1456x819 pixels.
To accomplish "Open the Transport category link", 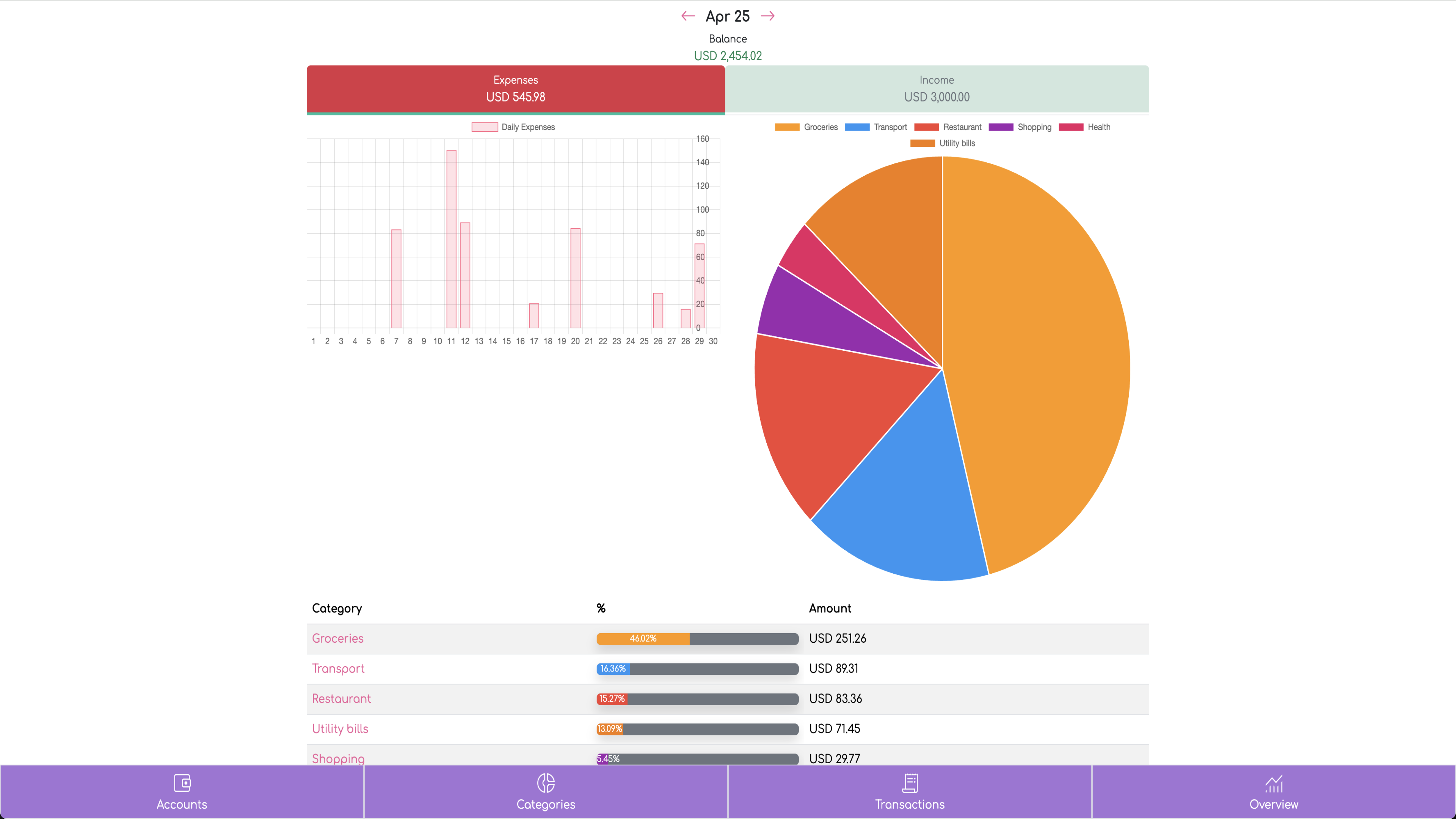I will pos(338,668).
